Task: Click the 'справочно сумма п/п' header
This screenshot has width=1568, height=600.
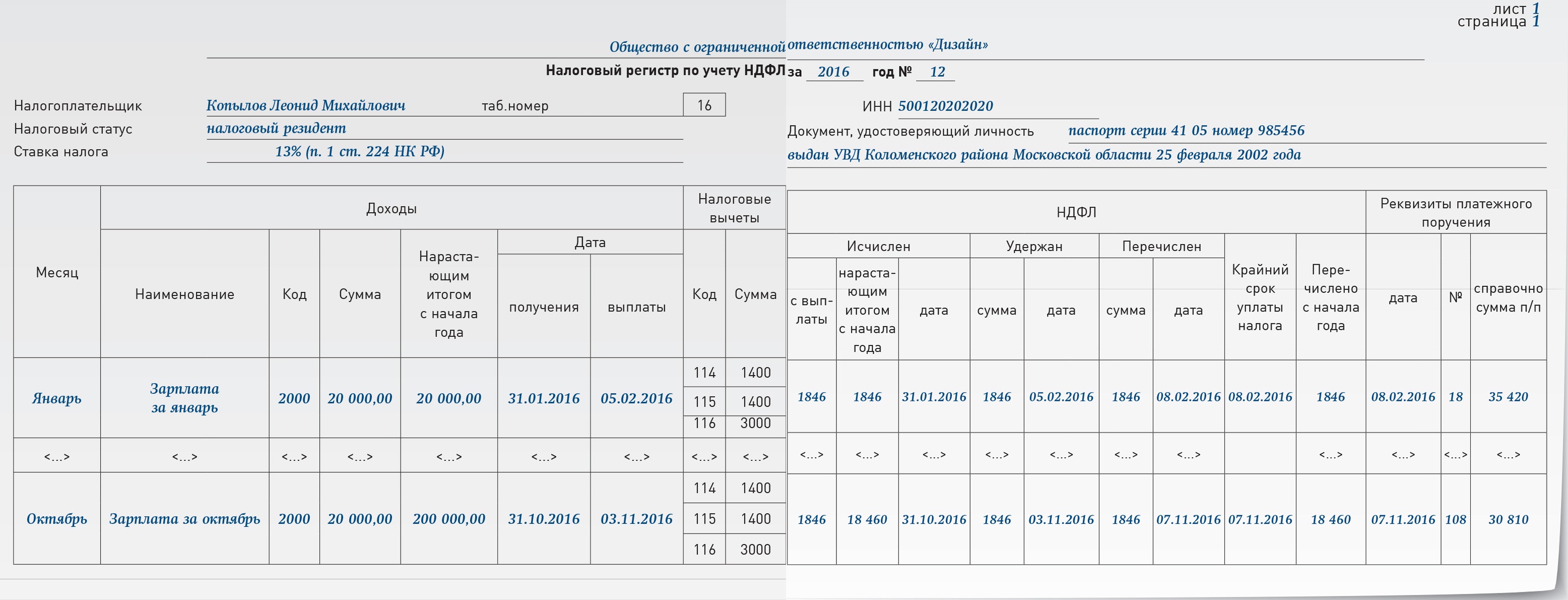Action: 1509,297
